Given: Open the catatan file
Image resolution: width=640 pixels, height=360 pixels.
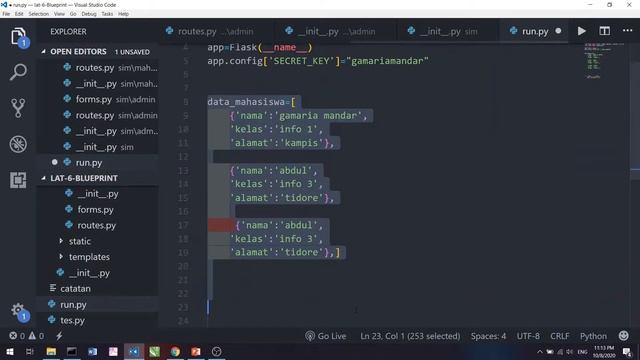Looking at the screenshot, I should pos(98,289).
